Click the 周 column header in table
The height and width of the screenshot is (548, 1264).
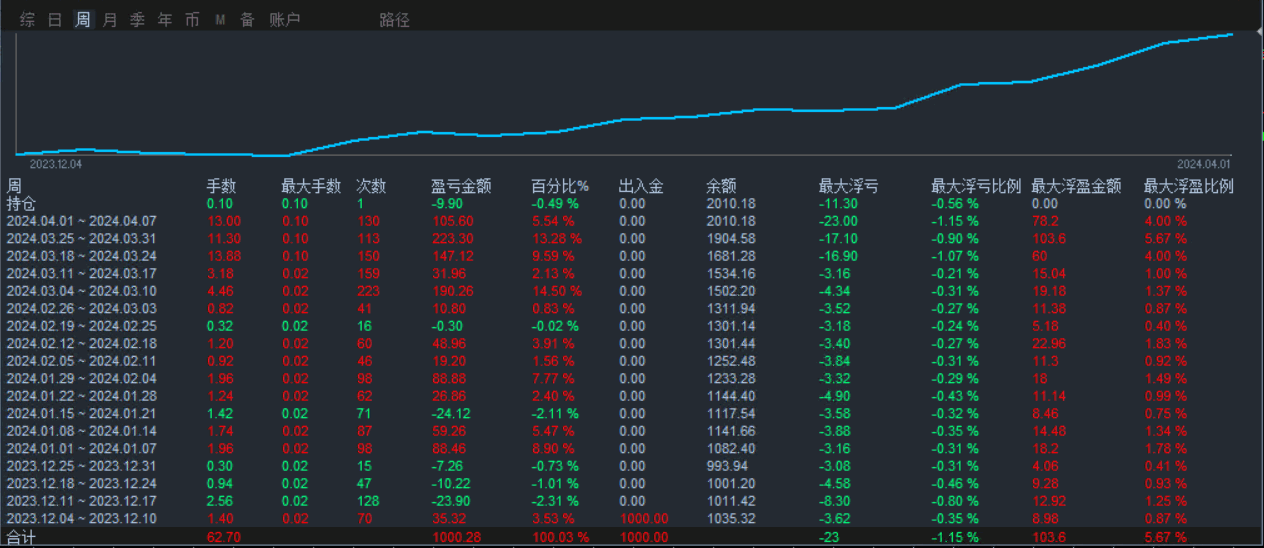click(x=14, y=186)
